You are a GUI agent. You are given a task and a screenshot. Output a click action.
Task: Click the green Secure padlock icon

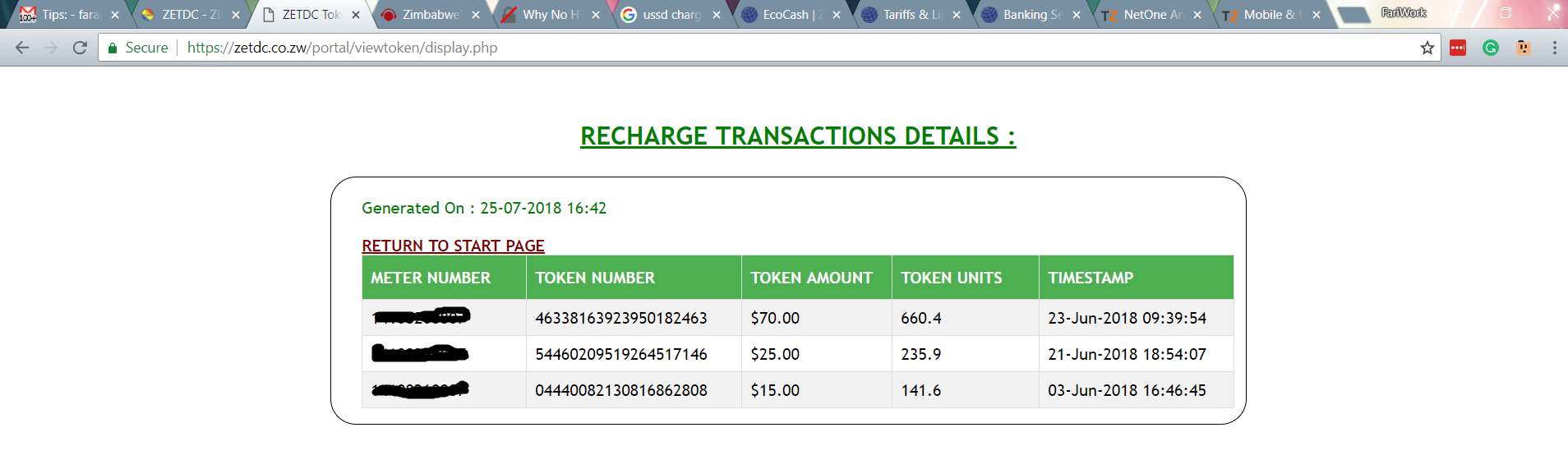[x=113, y=48]
